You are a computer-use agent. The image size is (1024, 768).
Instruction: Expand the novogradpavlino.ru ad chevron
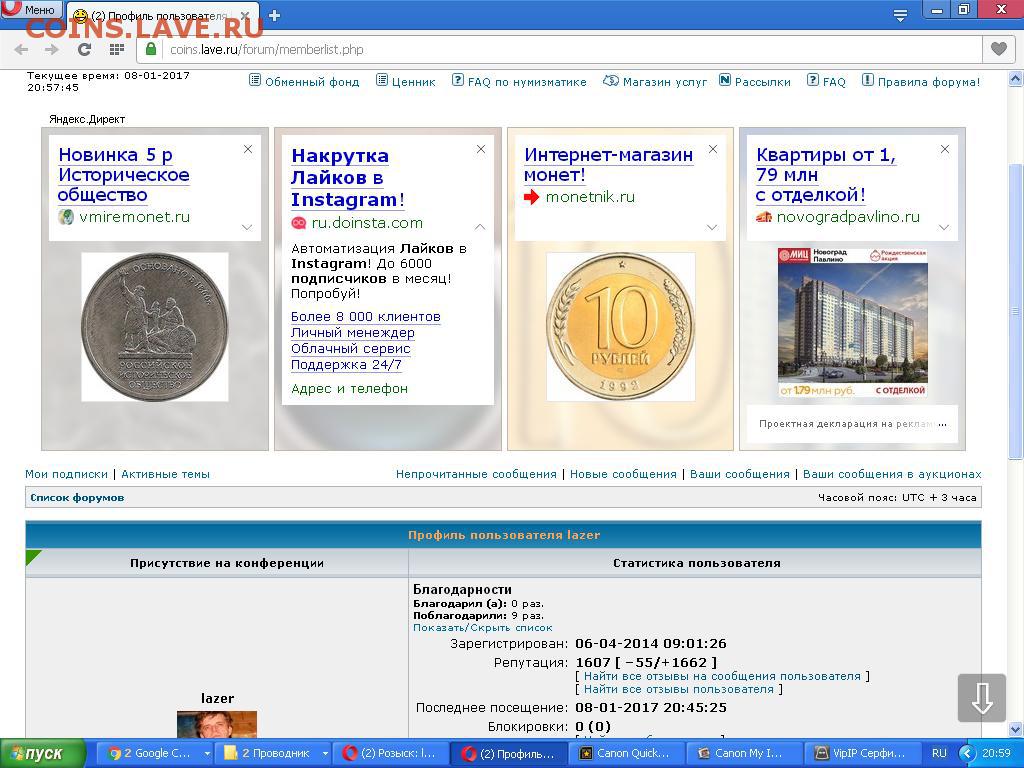click(944, 227)
